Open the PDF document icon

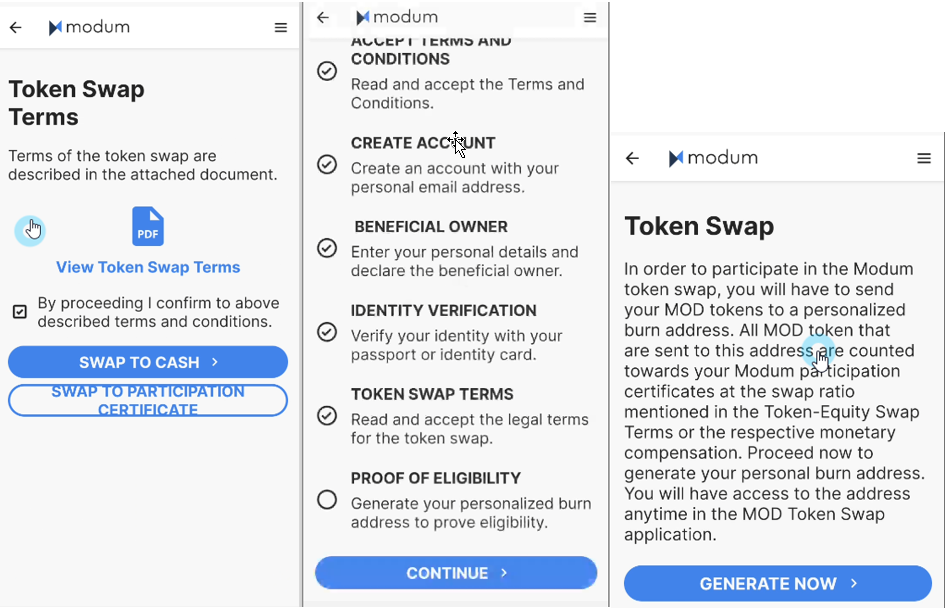pos(148,226)
